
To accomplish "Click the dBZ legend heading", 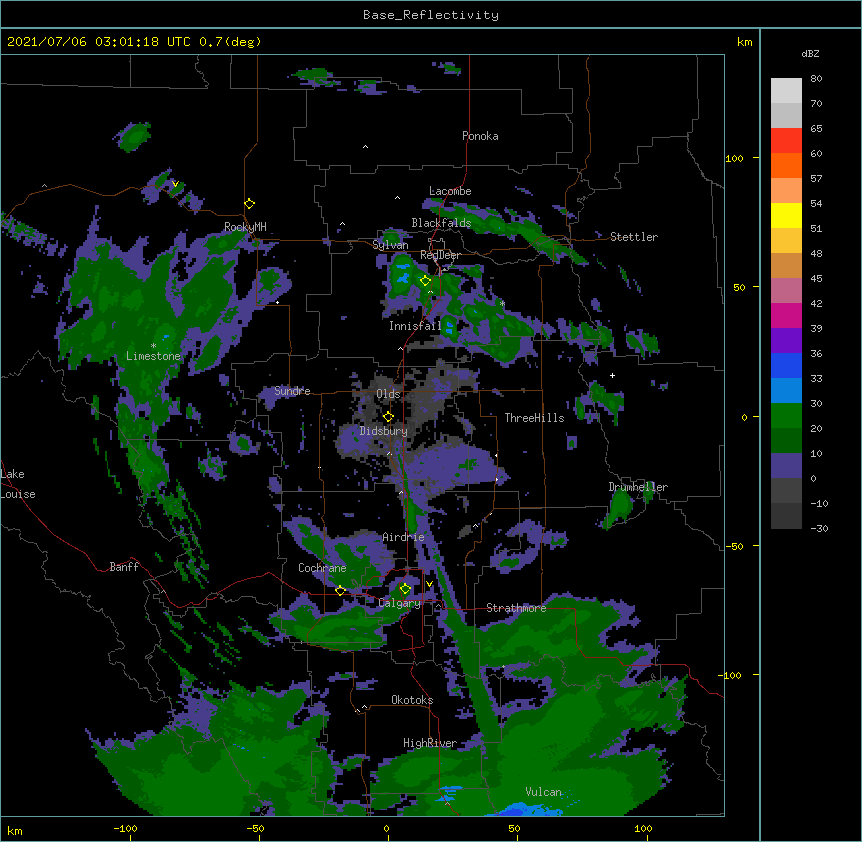I will (810, 53).
